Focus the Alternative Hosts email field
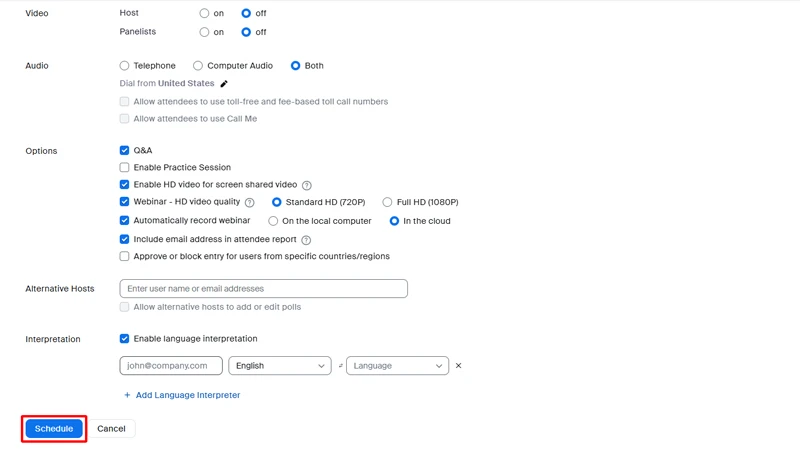The height and width of the screenshot is (453, 800). 263,289
